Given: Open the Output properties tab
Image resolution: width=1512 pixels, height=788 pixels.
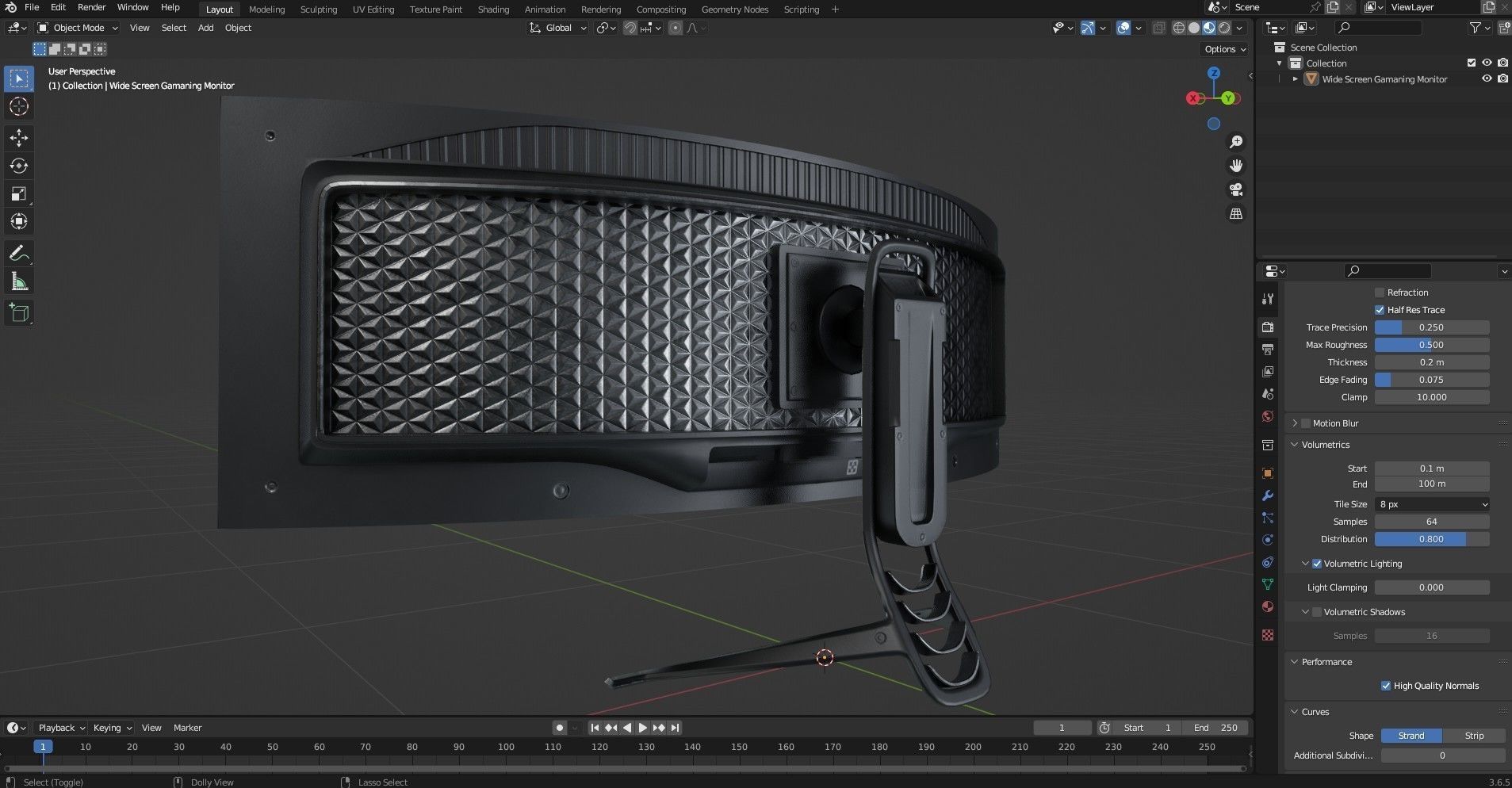Looking at the screenshot, I should tap(1268, 349).
